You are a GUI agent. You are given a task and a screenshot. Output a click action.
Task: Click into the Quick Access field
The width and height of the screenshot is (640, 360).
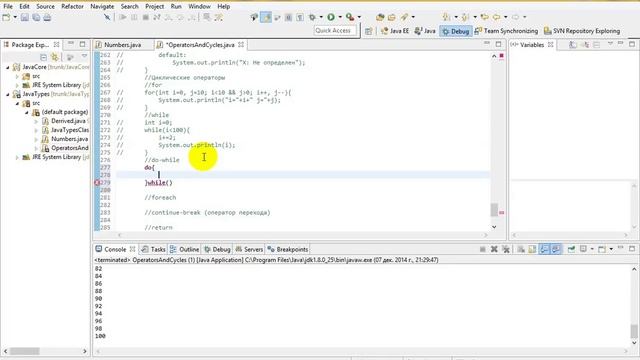tap(335, 31)
